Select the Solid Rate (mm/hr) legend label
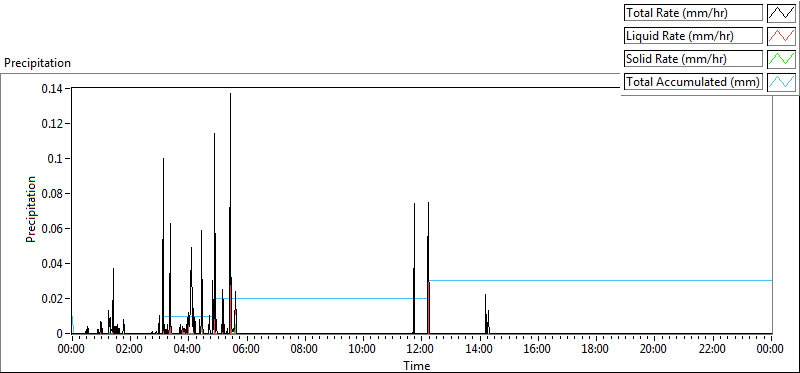Image resolution: width=800 pixels, height=373 pixels. [x=693, y=59]
